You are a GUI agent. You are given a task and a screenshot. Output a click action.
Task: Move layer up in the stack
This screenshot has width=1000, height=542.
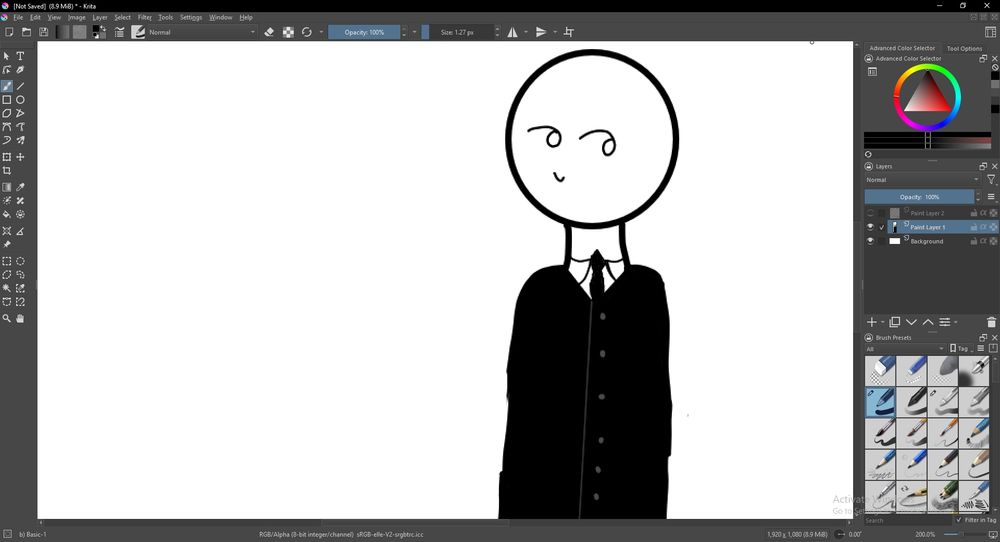click(x=928, y=322)
